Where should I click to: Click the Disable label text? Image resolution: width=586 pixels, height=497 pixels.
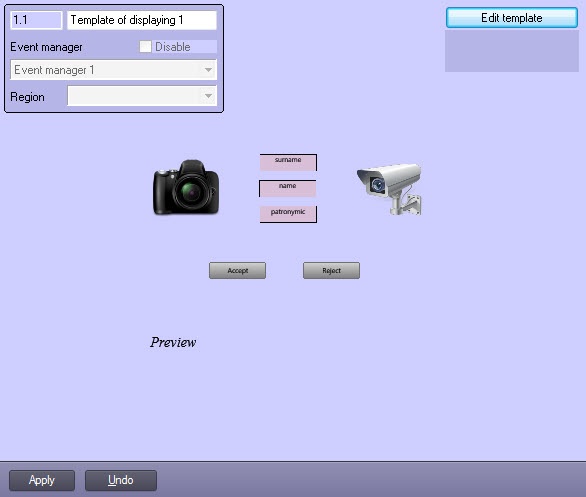[x=173, y=47]
